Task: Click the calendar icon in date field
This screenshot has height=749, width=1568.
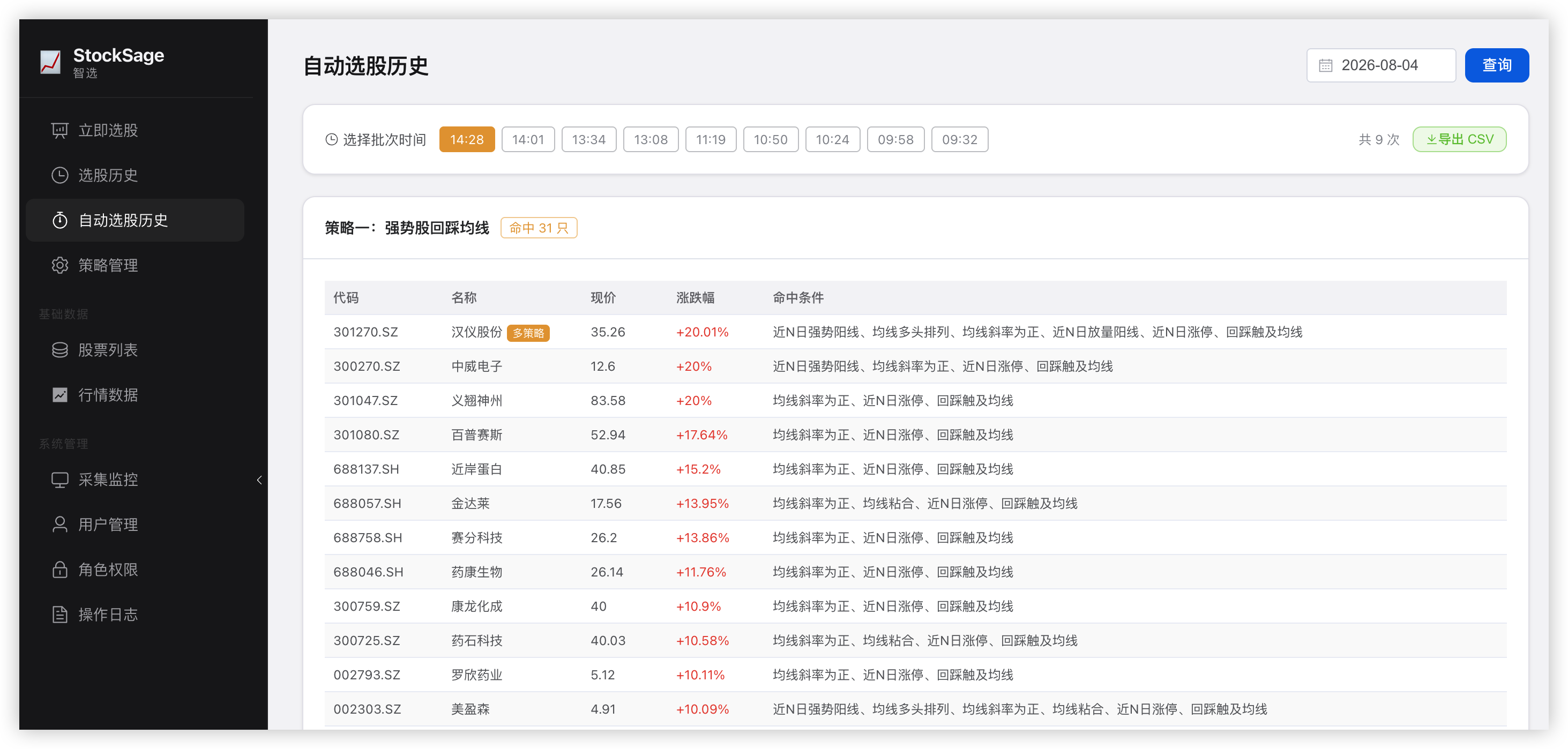Action: pyautogui.click(x=1325, y=65)
